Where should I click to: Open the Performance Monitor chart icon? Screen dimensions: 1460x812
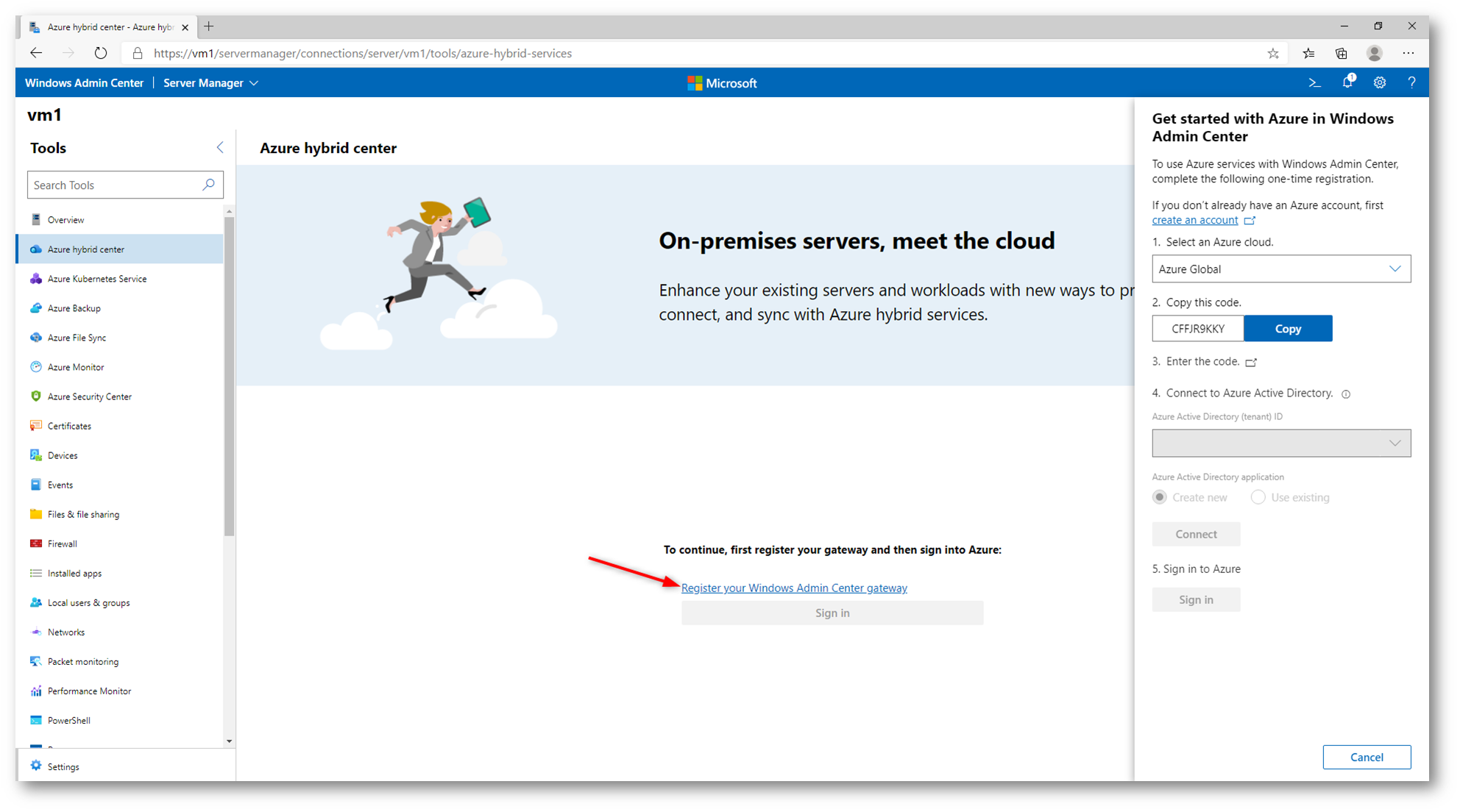[36, 690]
